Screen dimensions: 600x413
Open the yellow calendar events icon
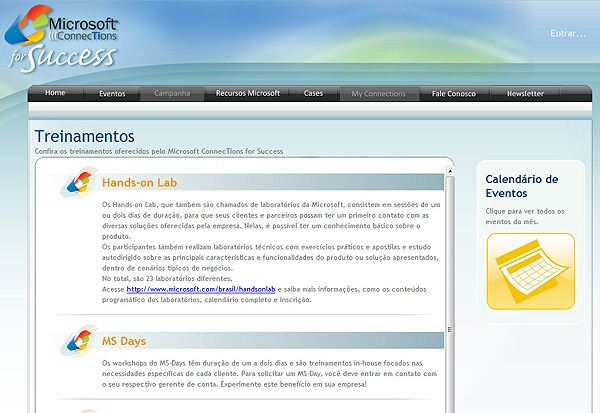[x=531, y=271]
